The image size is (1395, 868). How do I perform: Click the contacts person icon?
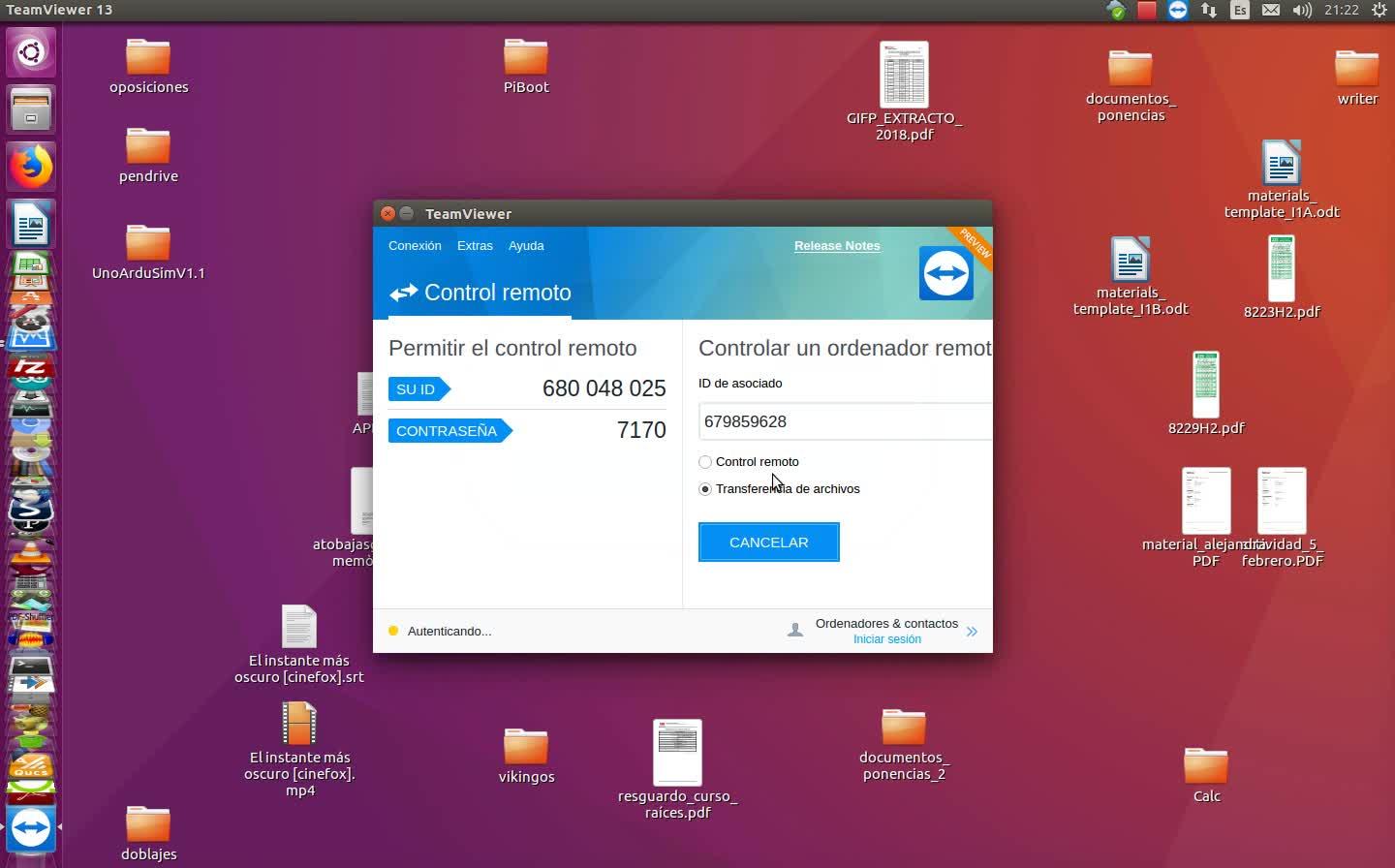click(x=795, y=631)
